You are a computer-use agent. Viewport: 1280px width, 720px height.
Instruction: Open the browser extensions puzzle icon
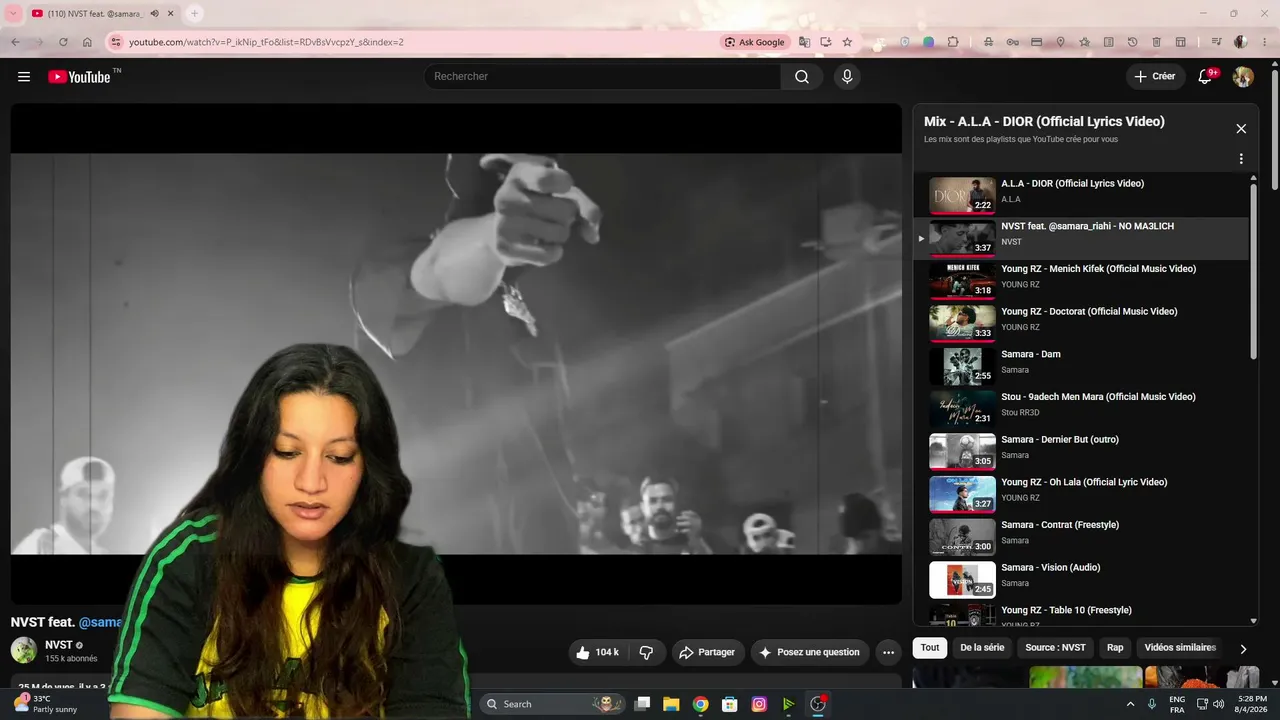pyautogui.click(x=953, y=42)
